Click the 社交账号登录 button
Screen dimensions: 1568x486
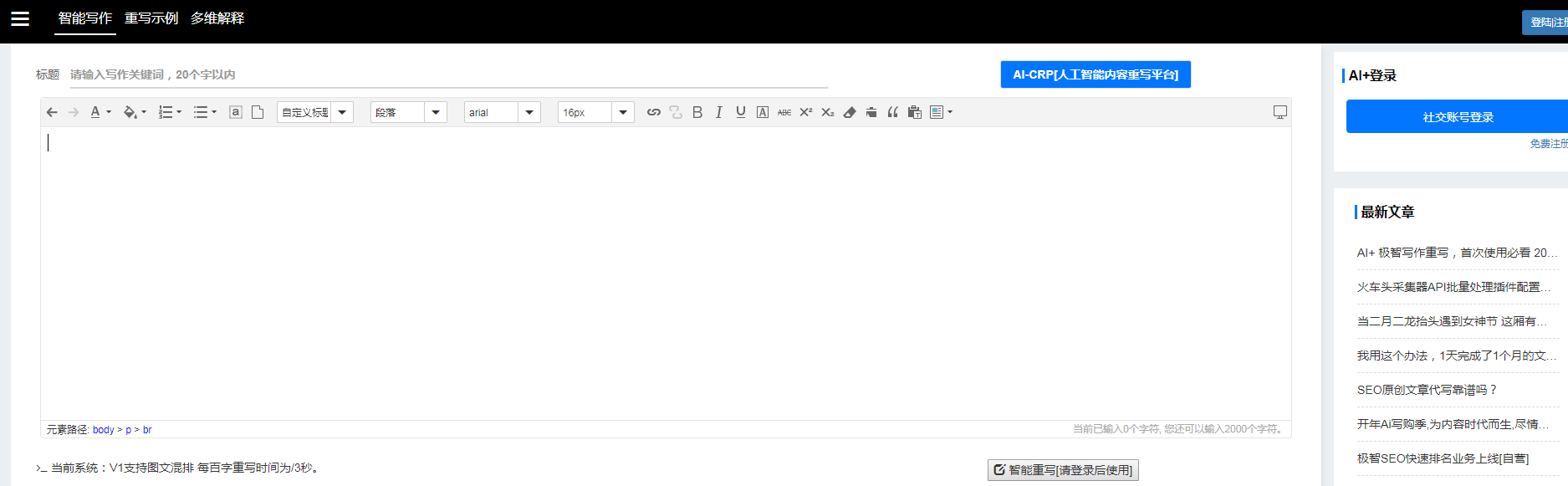pos(1458,117)
